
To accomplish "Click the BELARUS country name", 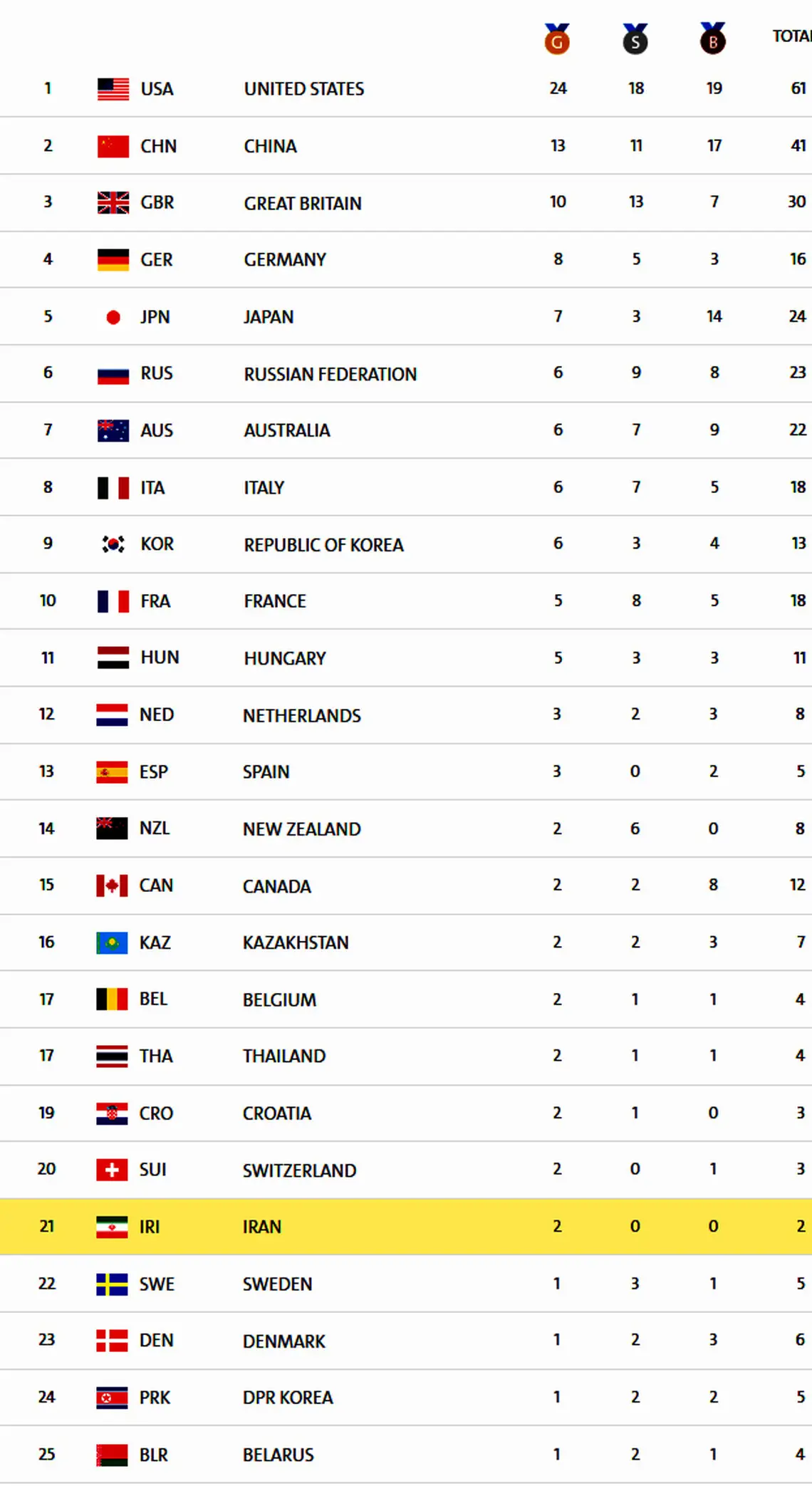I will pos(279,1455).
